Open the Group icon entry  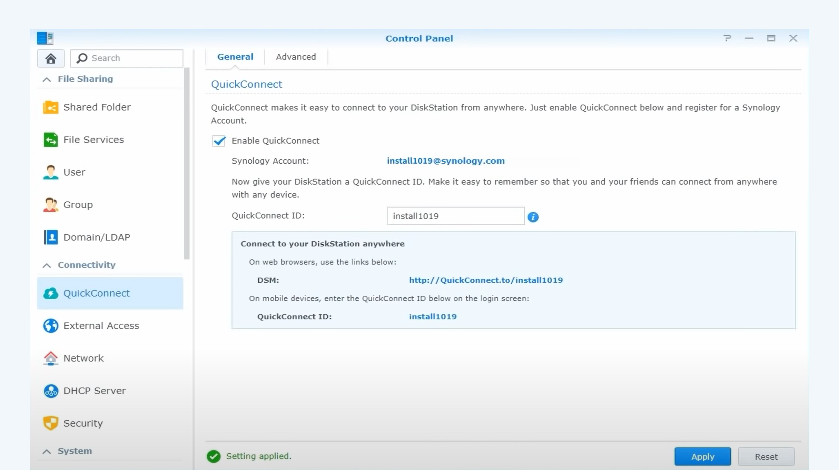[51, 205]
